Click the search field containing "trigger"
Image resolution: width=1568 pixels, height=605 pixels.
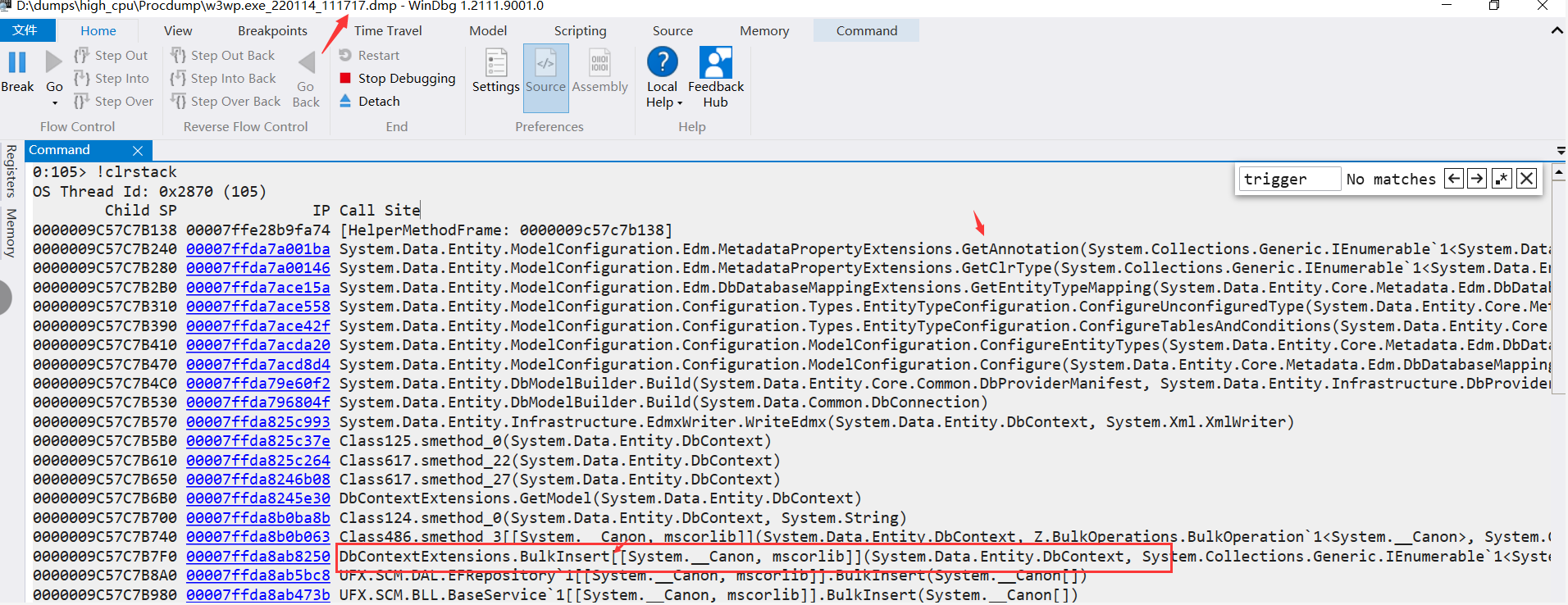point(1289,180)
